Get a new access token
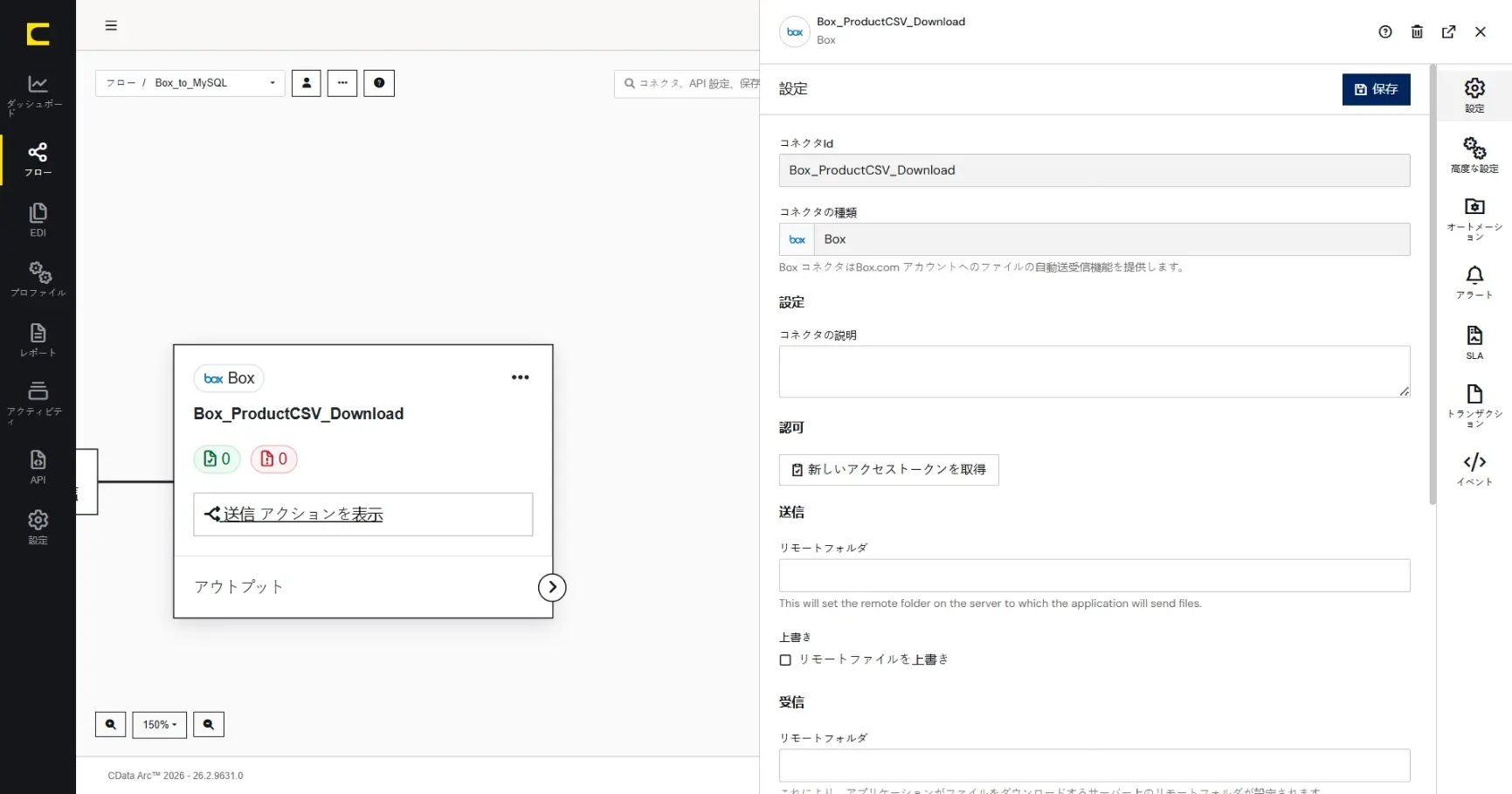This screenshot has height=794, width=1512. click(888, 470)
